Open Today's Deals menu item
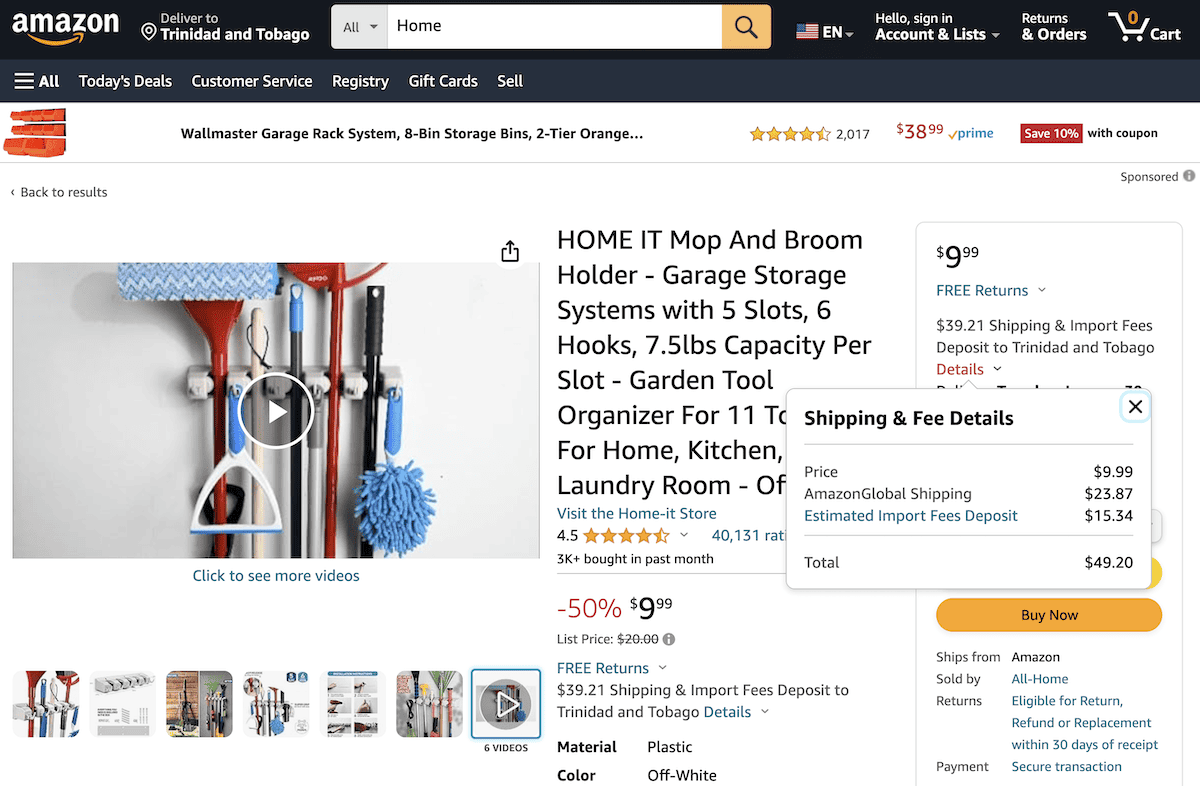This screenshot has width=1200, height=786. tap(124, 81)
